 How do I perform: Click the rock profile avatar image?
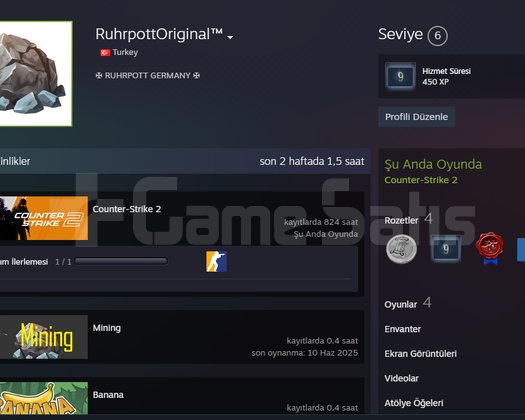pyautogui.click(x=36, y=74)
